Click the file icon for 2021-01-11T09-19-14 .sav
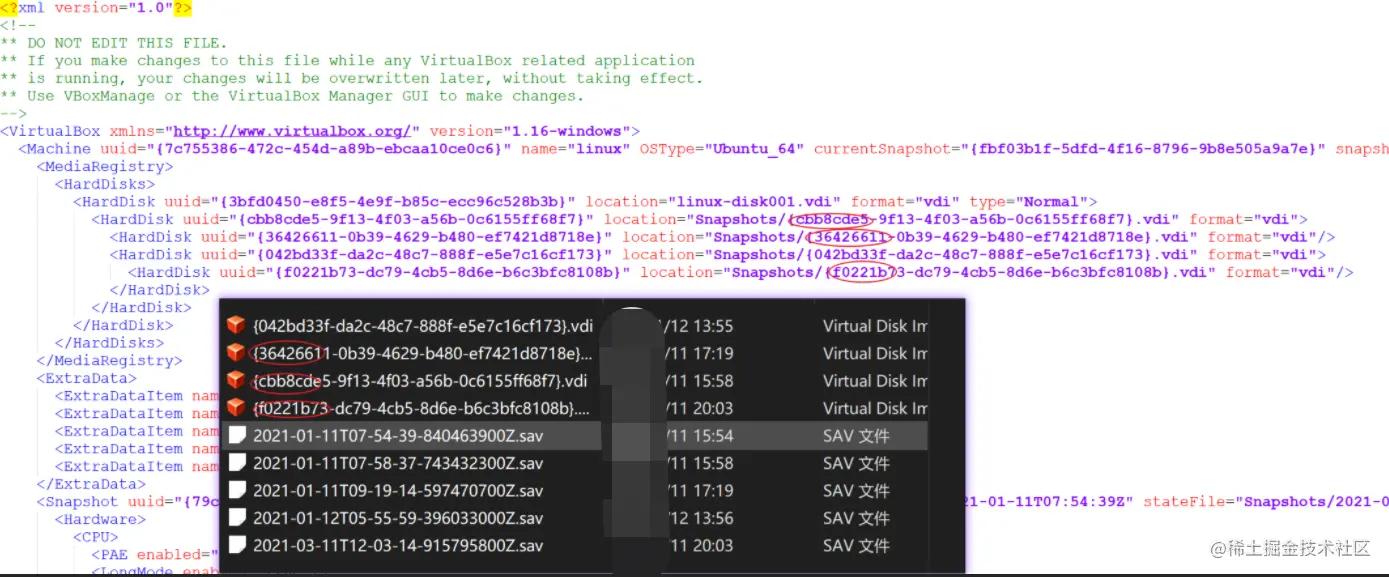The image size is (1389, 577). click(236, 490)
